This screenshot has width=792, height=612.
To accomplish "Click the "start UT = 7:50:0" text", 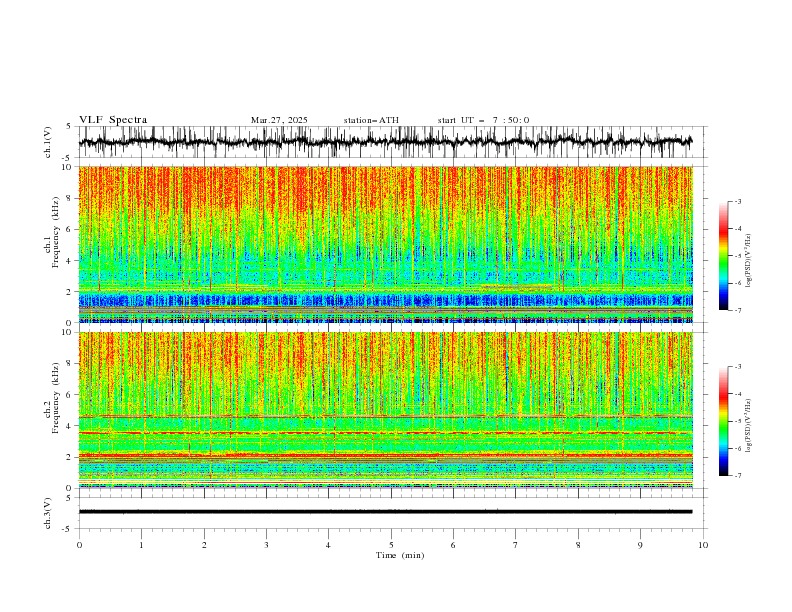I will coord(483,120).
